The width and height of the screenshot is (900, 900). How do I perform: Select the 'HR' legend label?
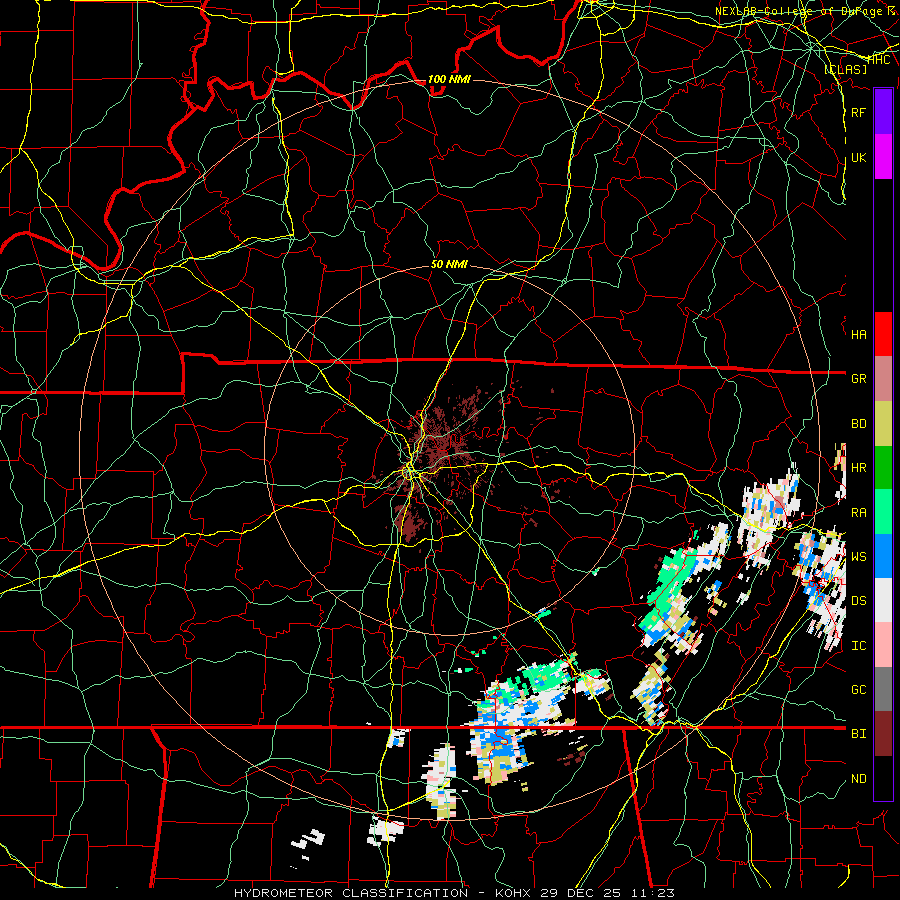pos(858,468)
